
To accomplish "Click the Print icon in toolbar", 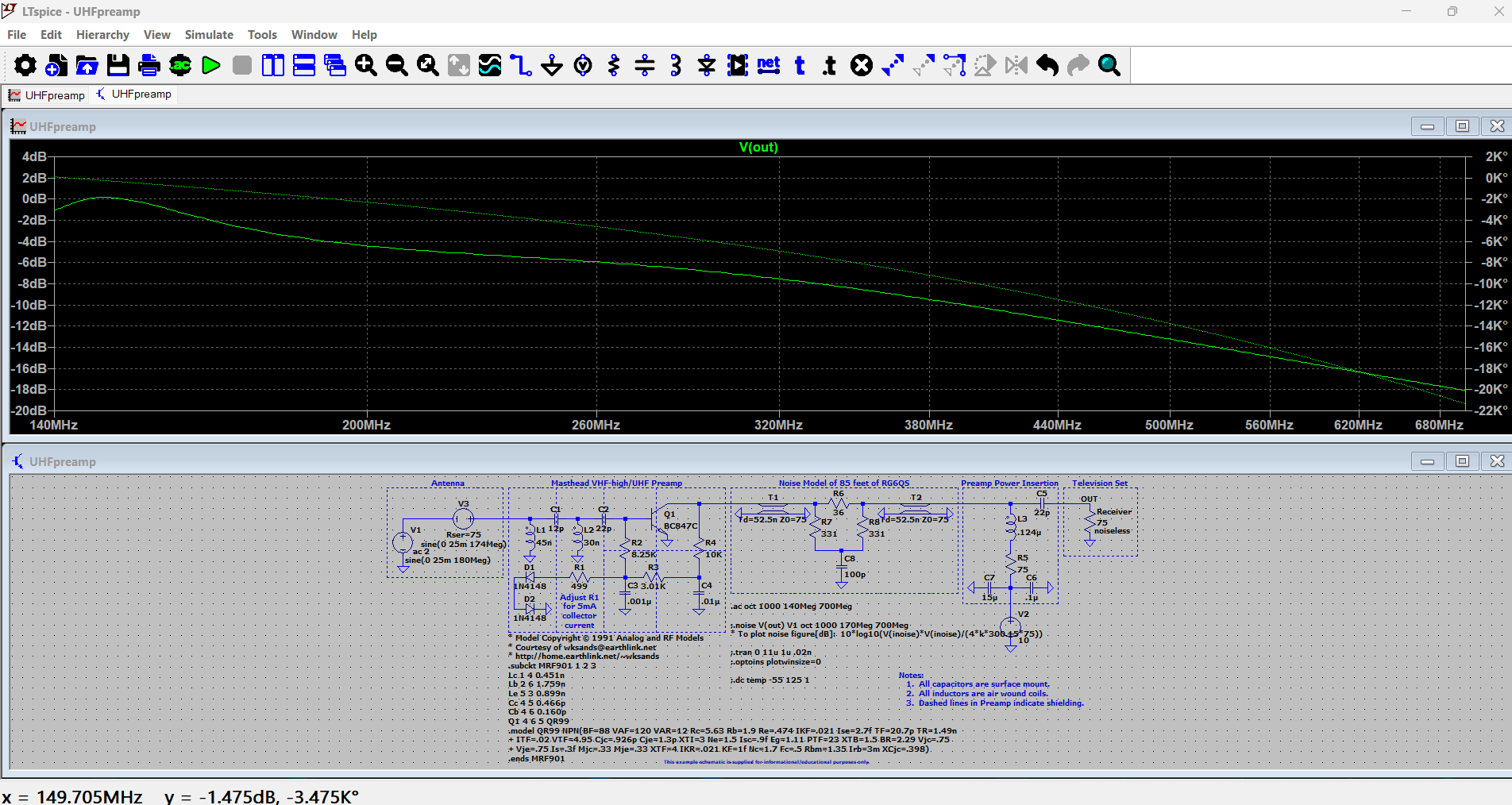I will [149, 65].
